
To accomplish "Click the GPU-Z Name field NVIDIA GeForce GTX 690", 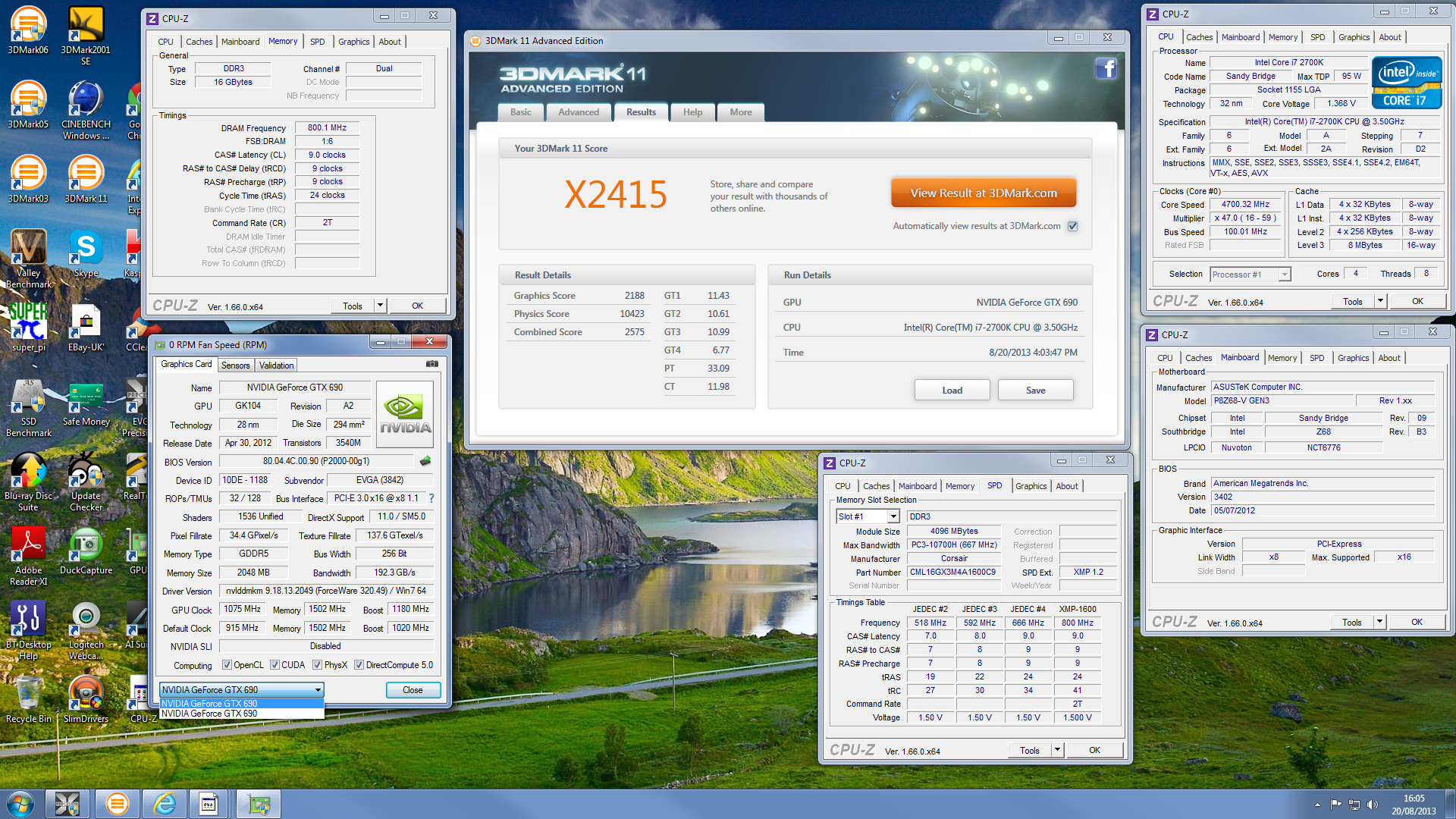I will [x=295, y=388].
